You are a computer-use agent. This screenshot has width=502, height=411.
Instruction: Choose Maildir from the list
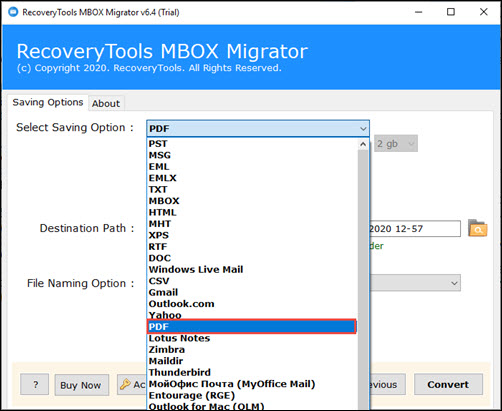pyautogui.click(x=252, y=361)
